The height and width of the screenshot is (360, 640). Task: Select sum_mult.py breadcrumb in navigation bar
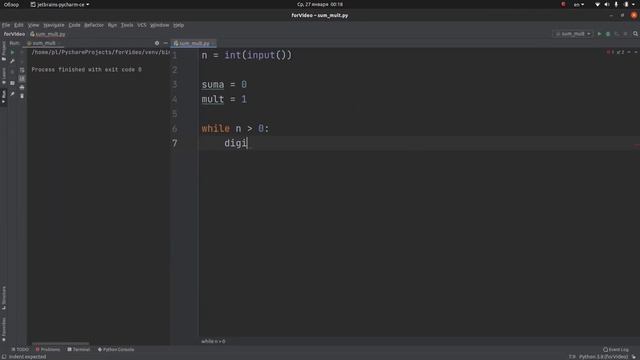pos(48,34)
